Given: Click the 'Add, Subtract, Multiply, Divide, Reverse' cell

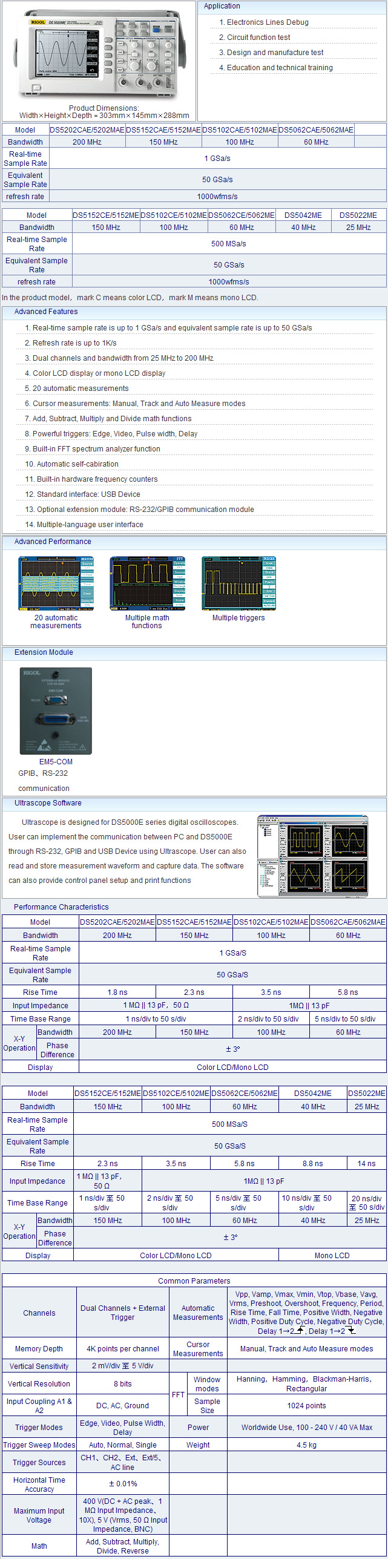Looking at the screenshot, I should (122, 1547).
